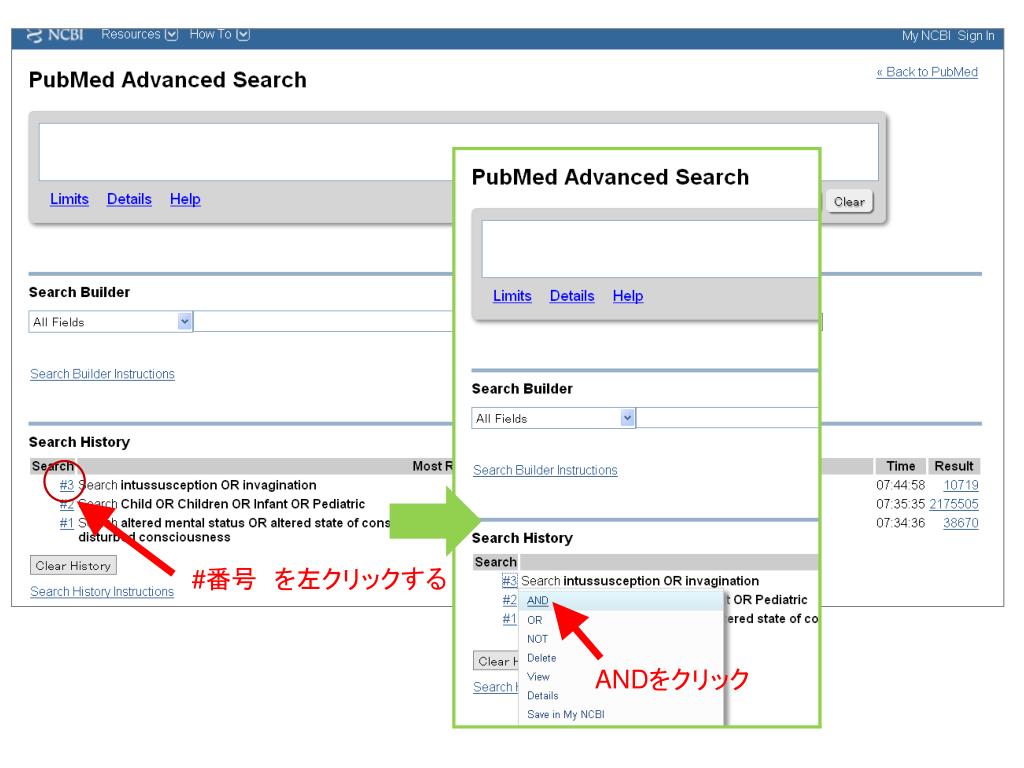This screenshot has width=1024, height=768.
Task: Open Search History Instructions link
Action: (102, 592)
